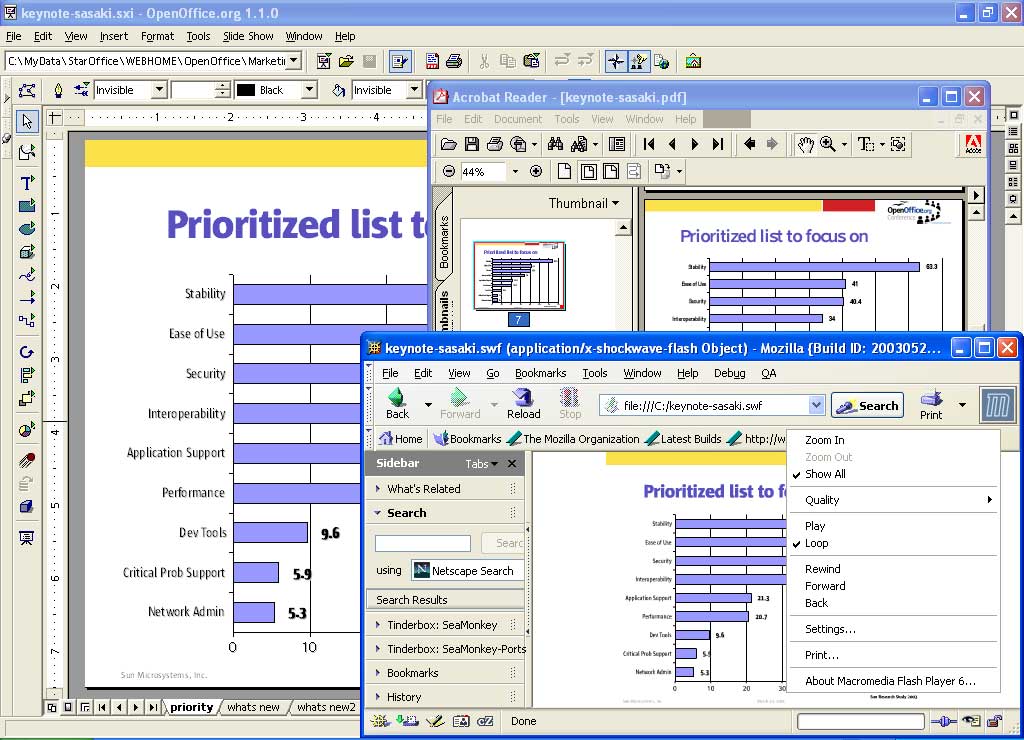Viewport: 1024px width, 740px height.
Task: Click the Back arrow in Mozilla toolbar
Action: click(397, 403)
